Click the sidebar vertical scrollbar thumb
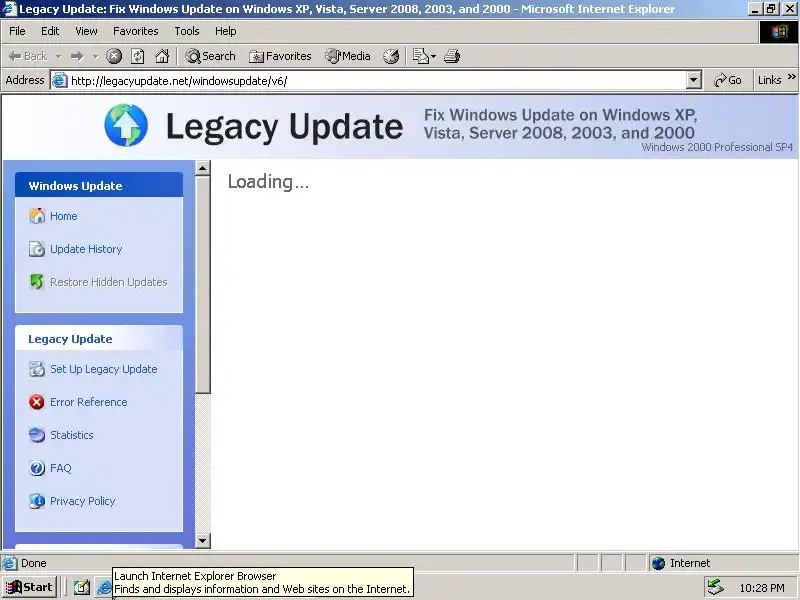 [203, 284]
